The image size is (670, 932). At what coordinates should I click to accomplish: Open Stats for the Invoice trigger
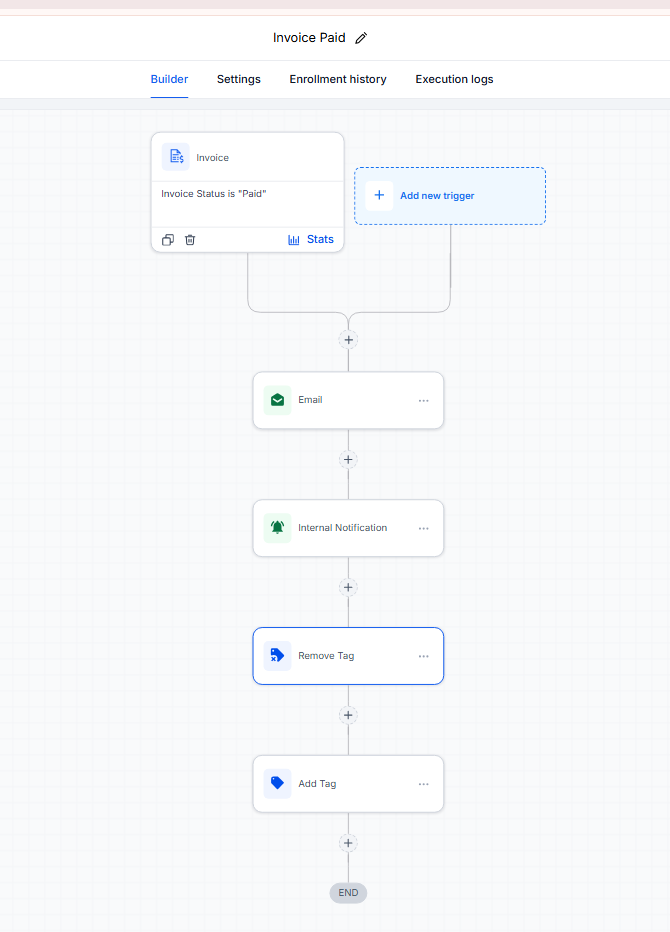pos(311,240)
